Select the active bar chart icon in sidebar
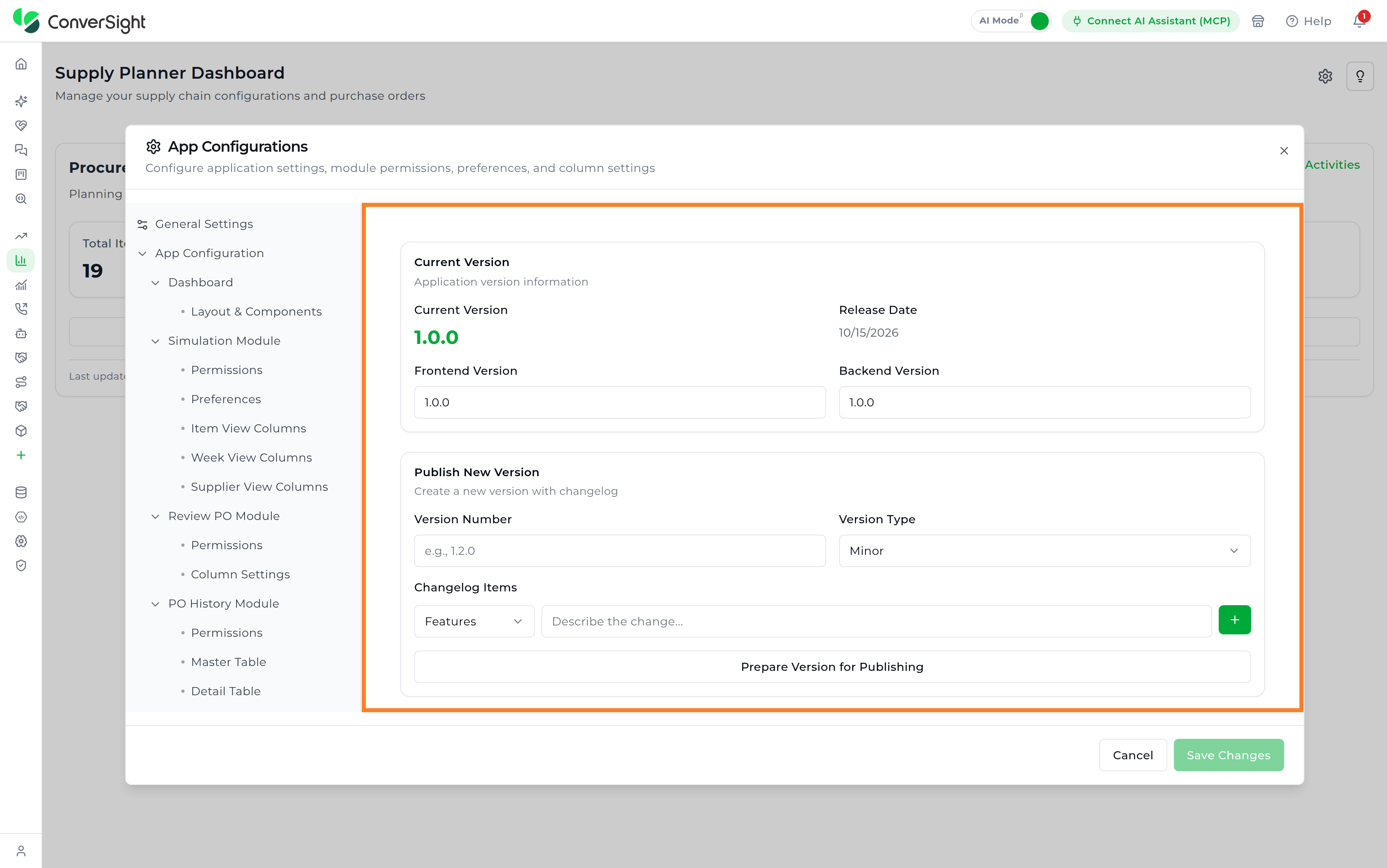Screen dimensions: 1387x868 click(x=21, y=261)
